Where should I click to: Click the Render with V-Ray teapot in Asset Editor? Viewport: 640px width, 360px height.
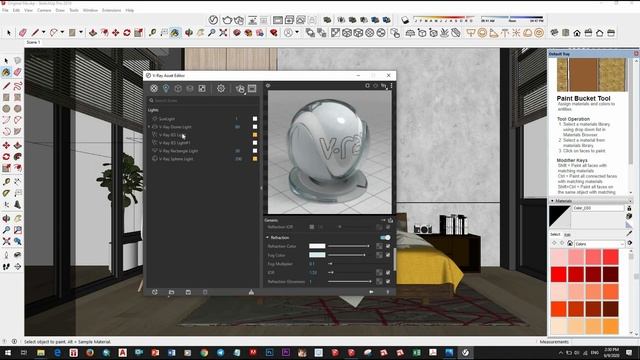point(240,89)
